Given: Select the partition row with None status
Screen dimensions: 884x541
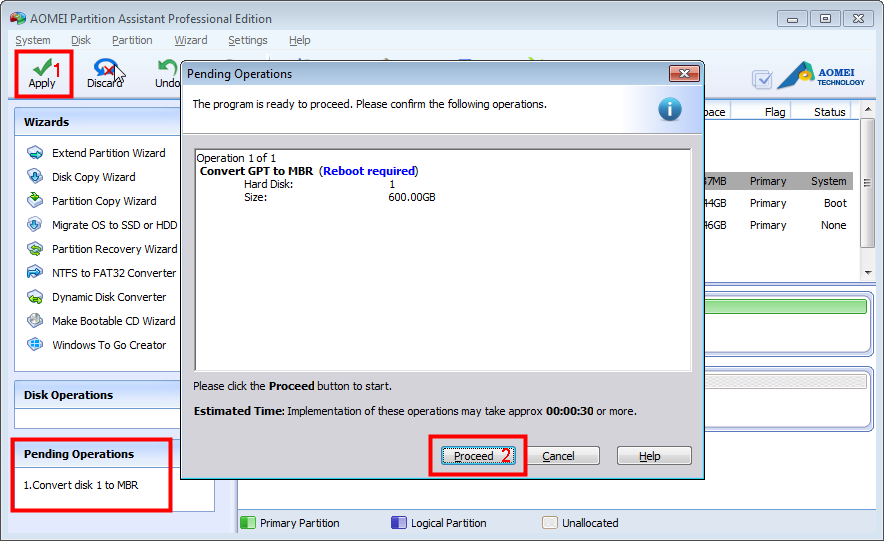Looking at the screenshot, I should click(x=779, y=225).
